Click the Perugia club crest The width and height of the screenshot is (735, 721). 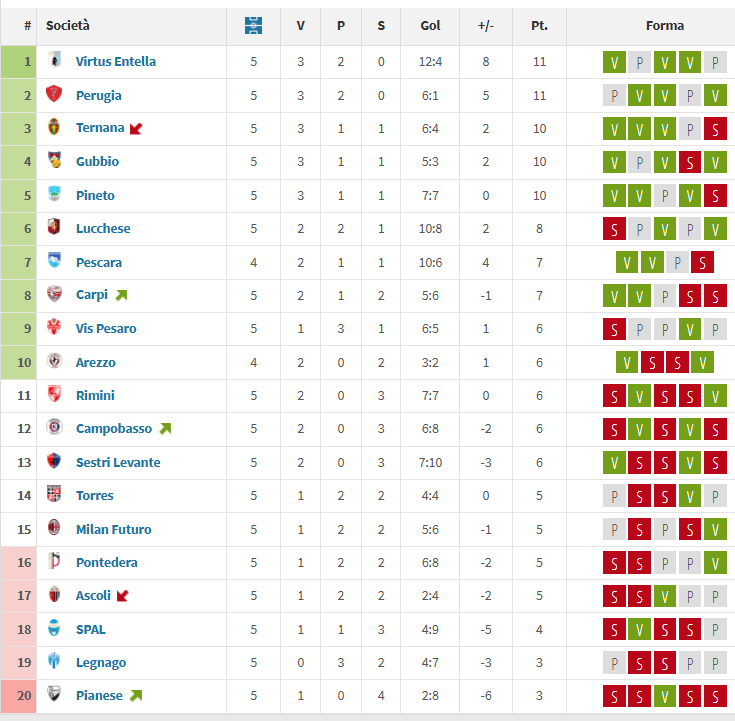pos(54,94)
